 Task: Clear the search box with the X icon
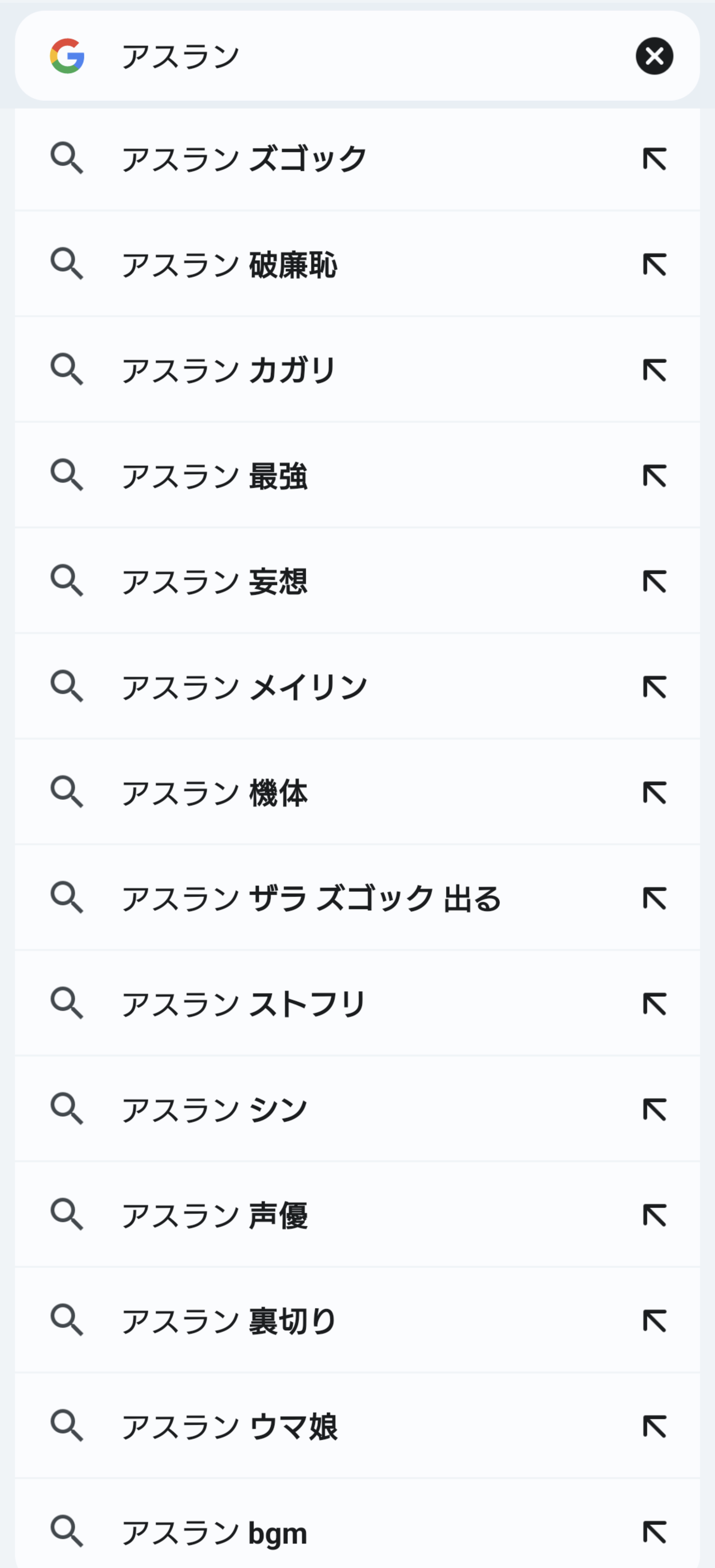(654, 56)
